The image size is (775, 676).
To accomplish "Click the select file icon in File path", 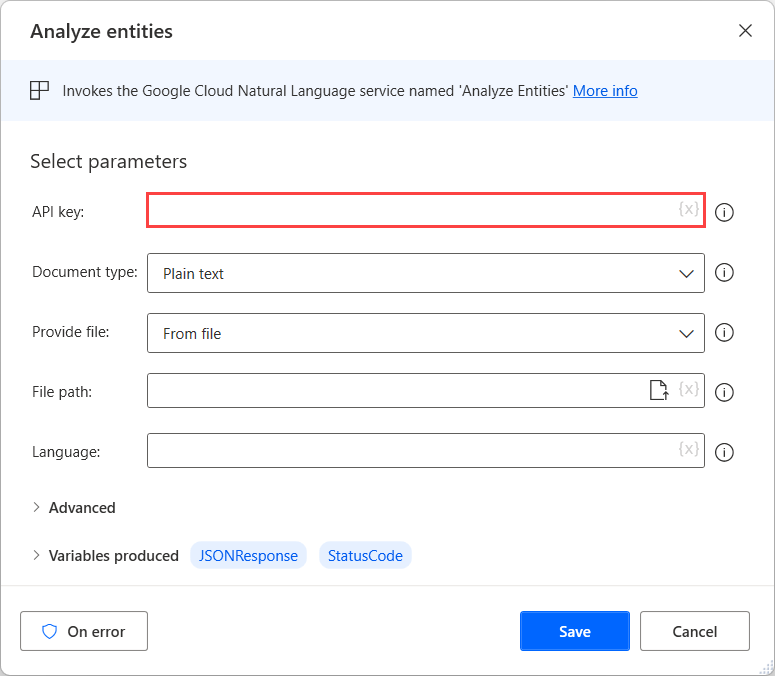I will click(x=659, y=390).
